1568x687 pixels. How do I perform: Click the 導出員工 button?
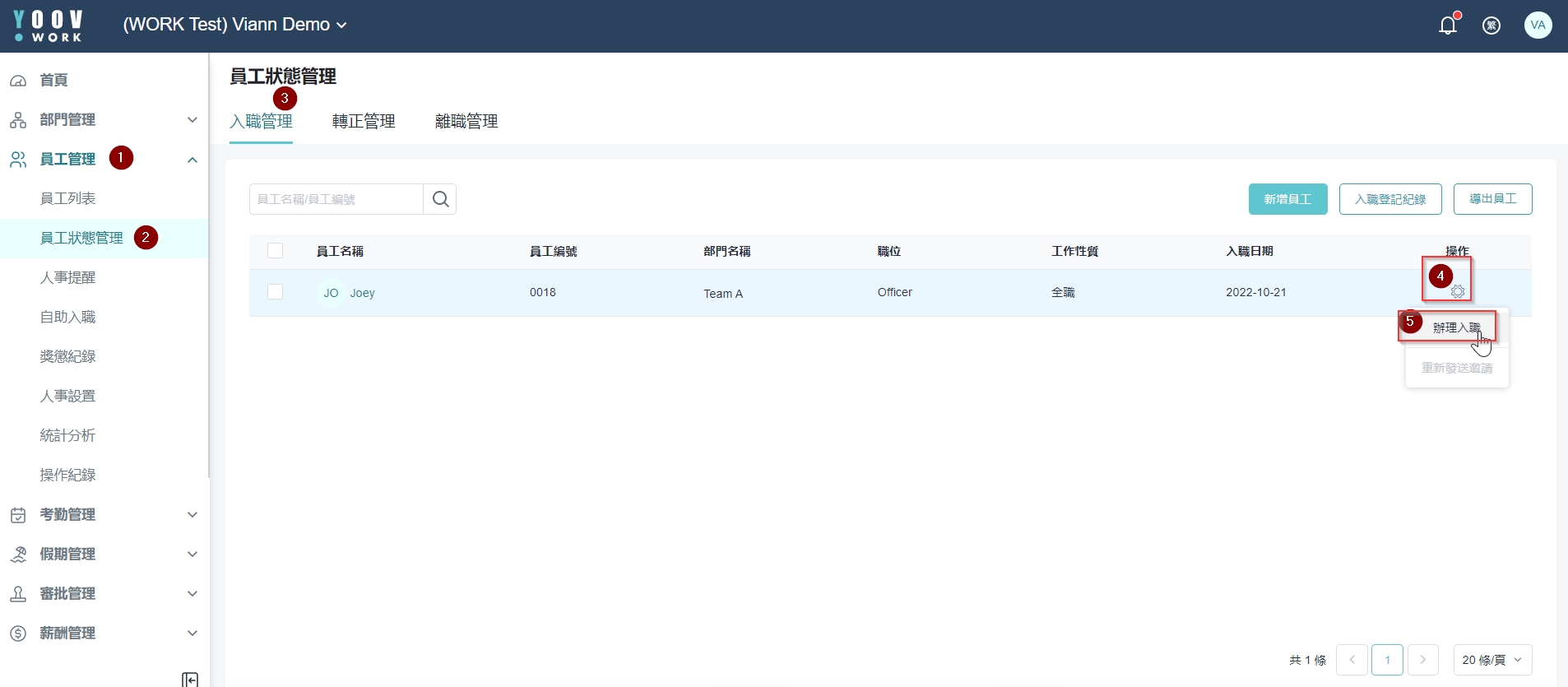(x=1492, y=199)
